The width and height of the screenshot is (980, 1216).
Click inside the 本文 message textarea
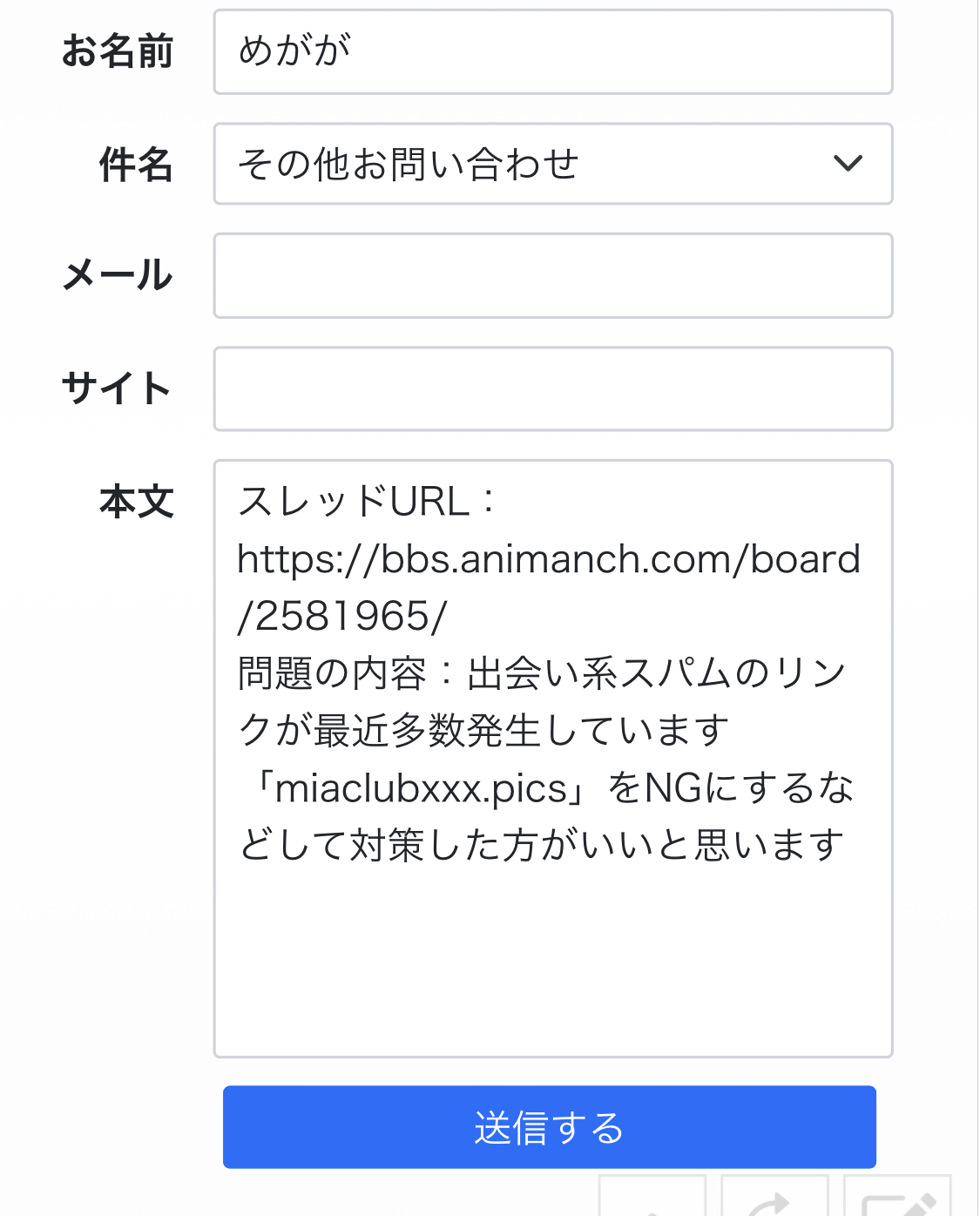click(x=553, y=759)
